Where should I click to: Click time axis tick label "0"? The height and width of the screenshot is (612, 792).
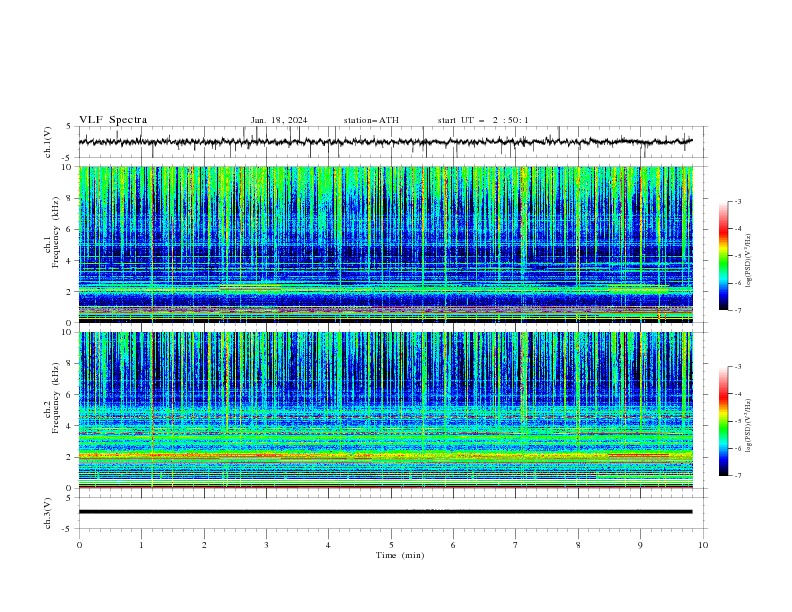79,545
